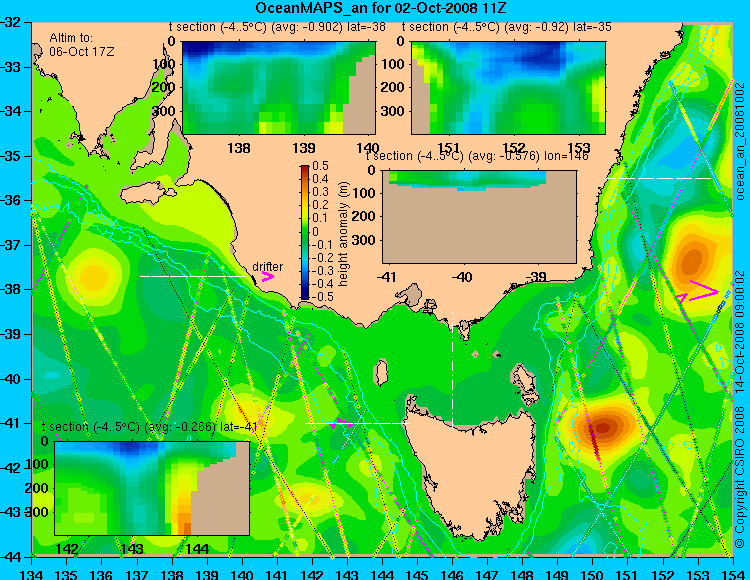
Task: Click the -36 latitude axis label
Action: pos(13,200)
